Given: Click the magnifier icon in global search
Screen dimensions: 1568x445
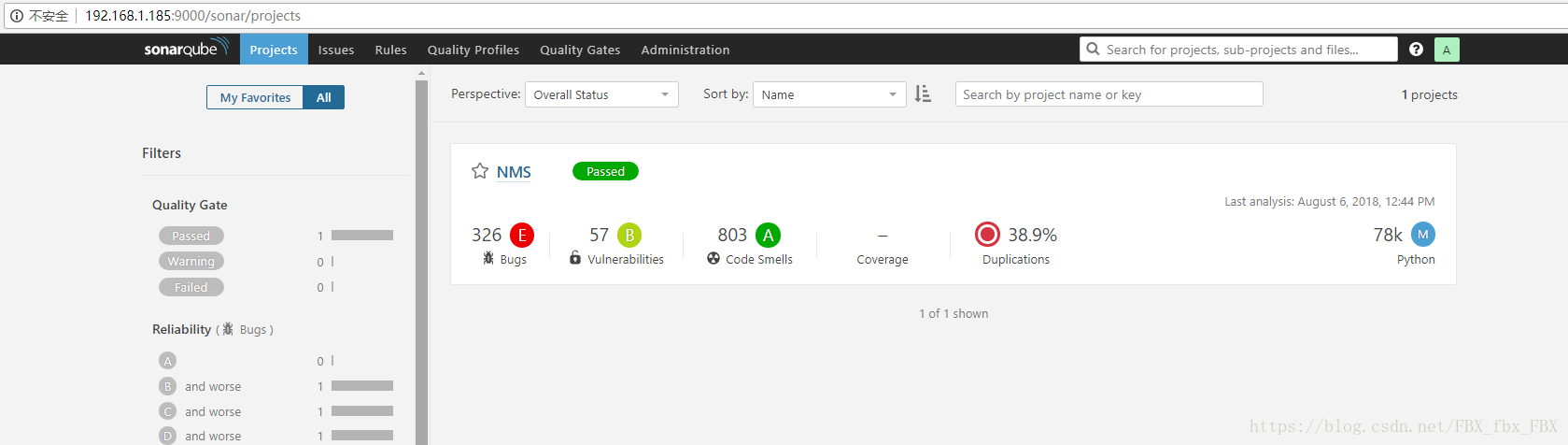Looking at the screenshot, I should coord(1093,49).
